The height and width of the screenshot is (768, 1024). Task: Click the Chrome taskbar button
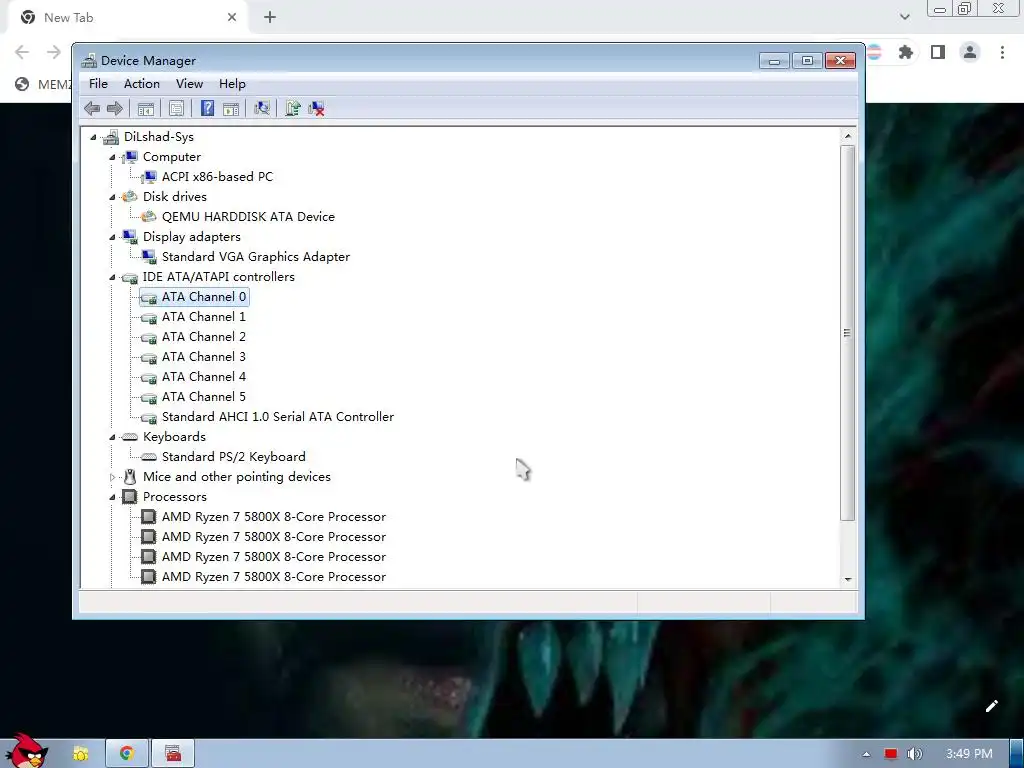127,754
